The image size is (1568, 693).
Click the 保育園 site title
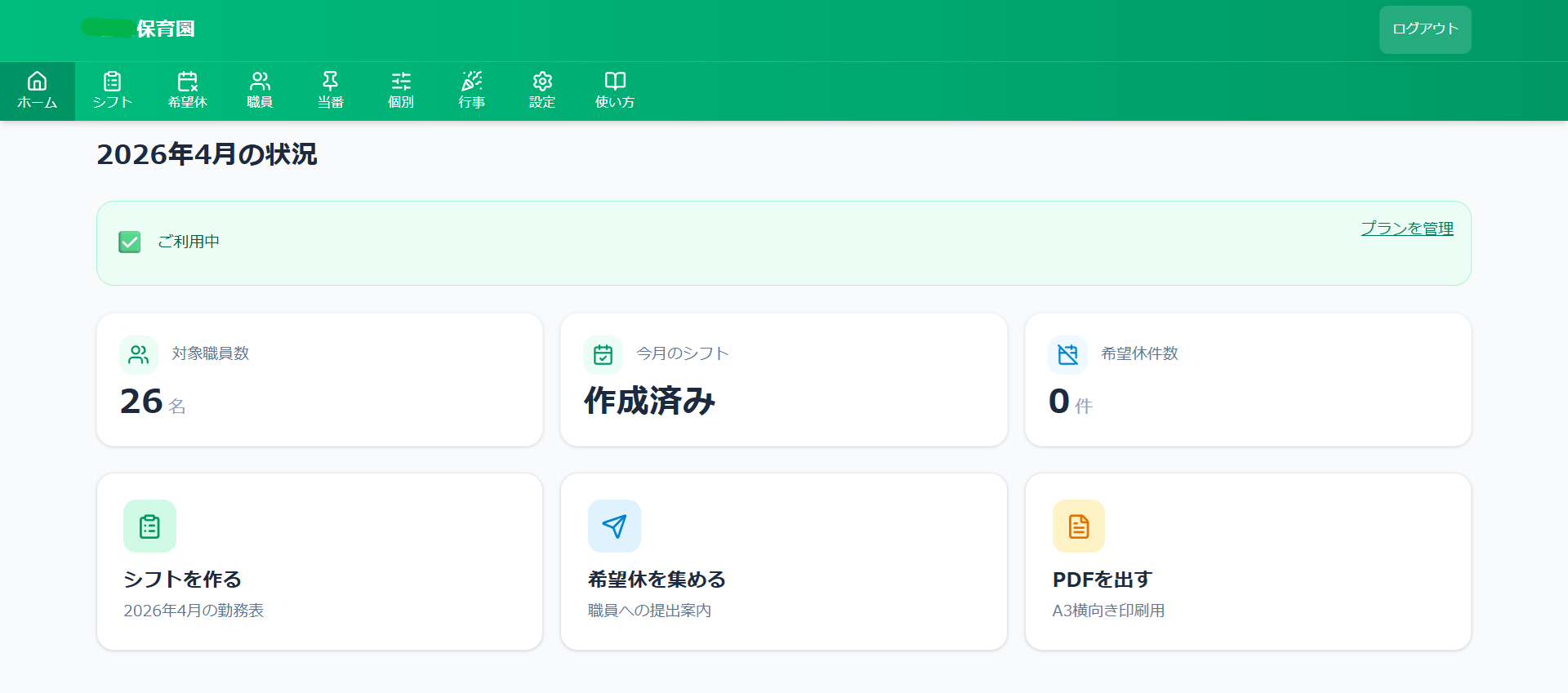166,29
